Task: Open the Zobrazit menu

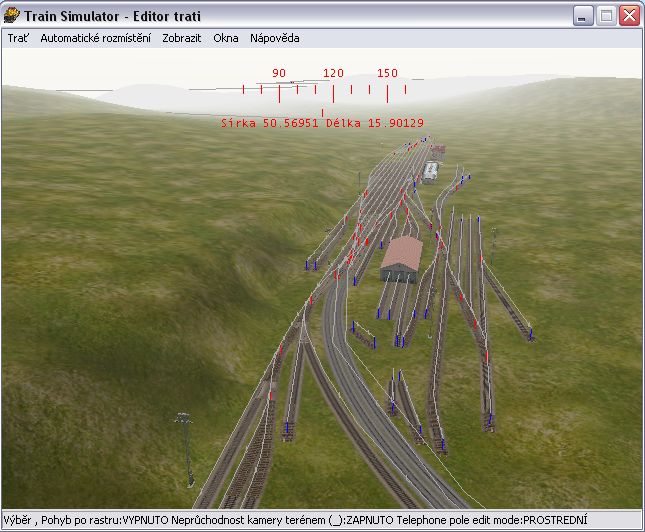Action: pos(181,38)
